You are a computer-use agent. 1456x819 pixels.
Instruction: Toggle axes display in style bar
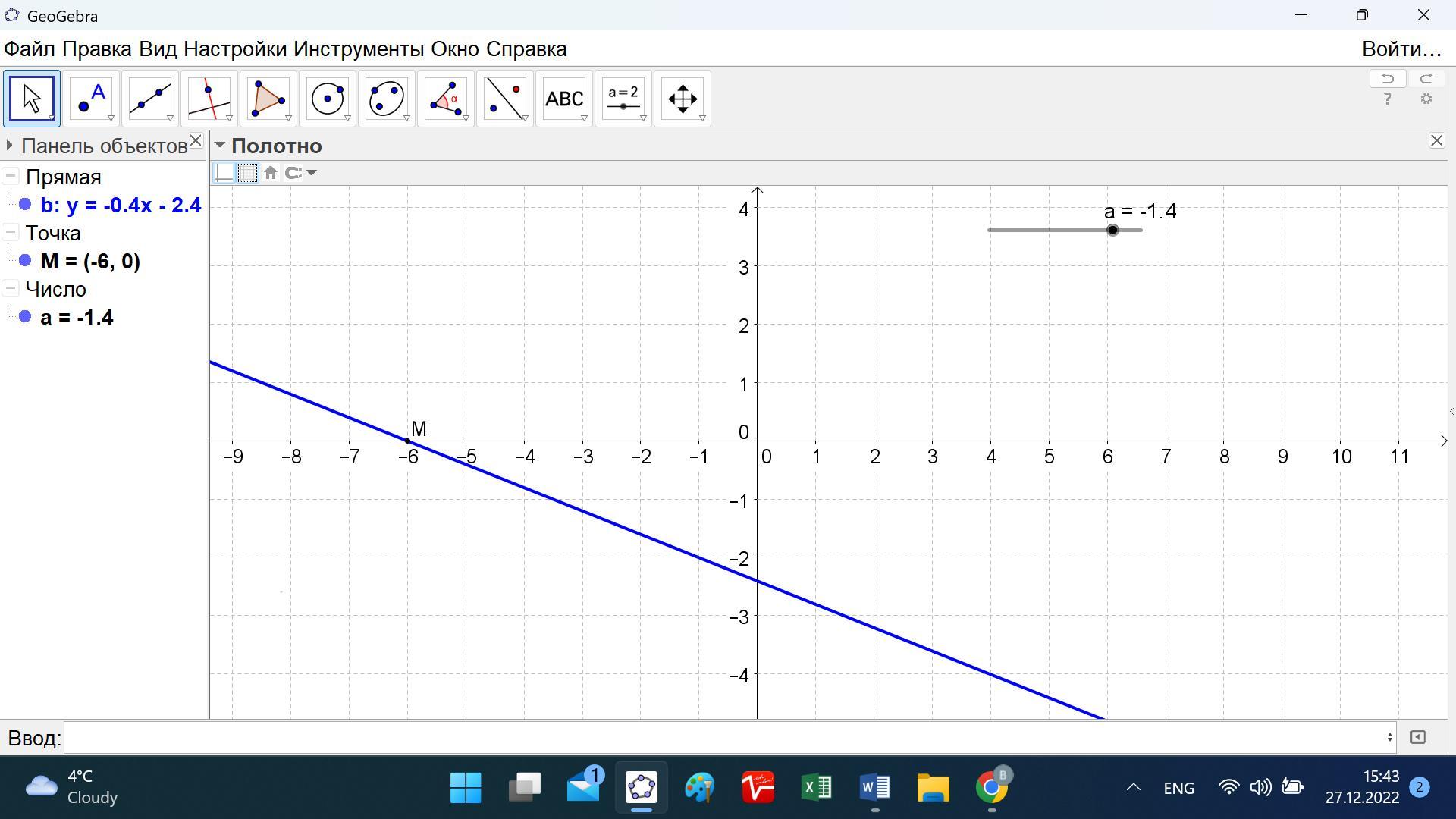[x=224, y=173]
